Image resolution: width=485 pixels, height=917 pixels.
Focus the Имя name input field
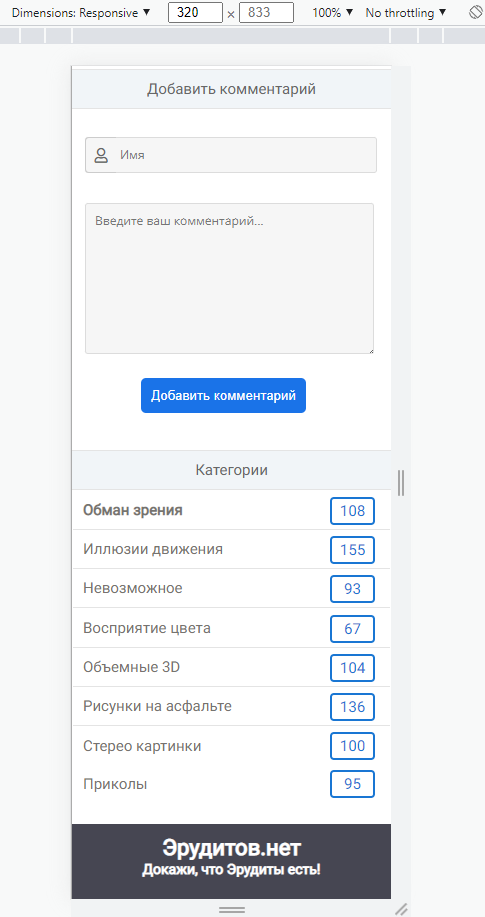tap(246, 155)
